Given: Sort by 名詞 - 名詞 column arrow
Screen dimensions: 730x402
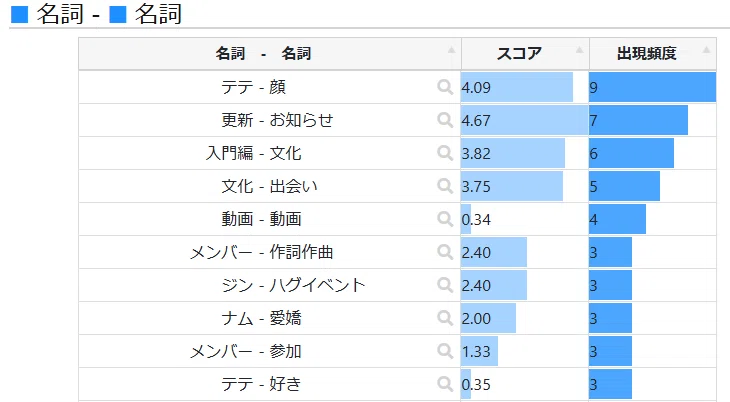Looking at the screenshot, I should pyautogui.click(x=451, y=50).
